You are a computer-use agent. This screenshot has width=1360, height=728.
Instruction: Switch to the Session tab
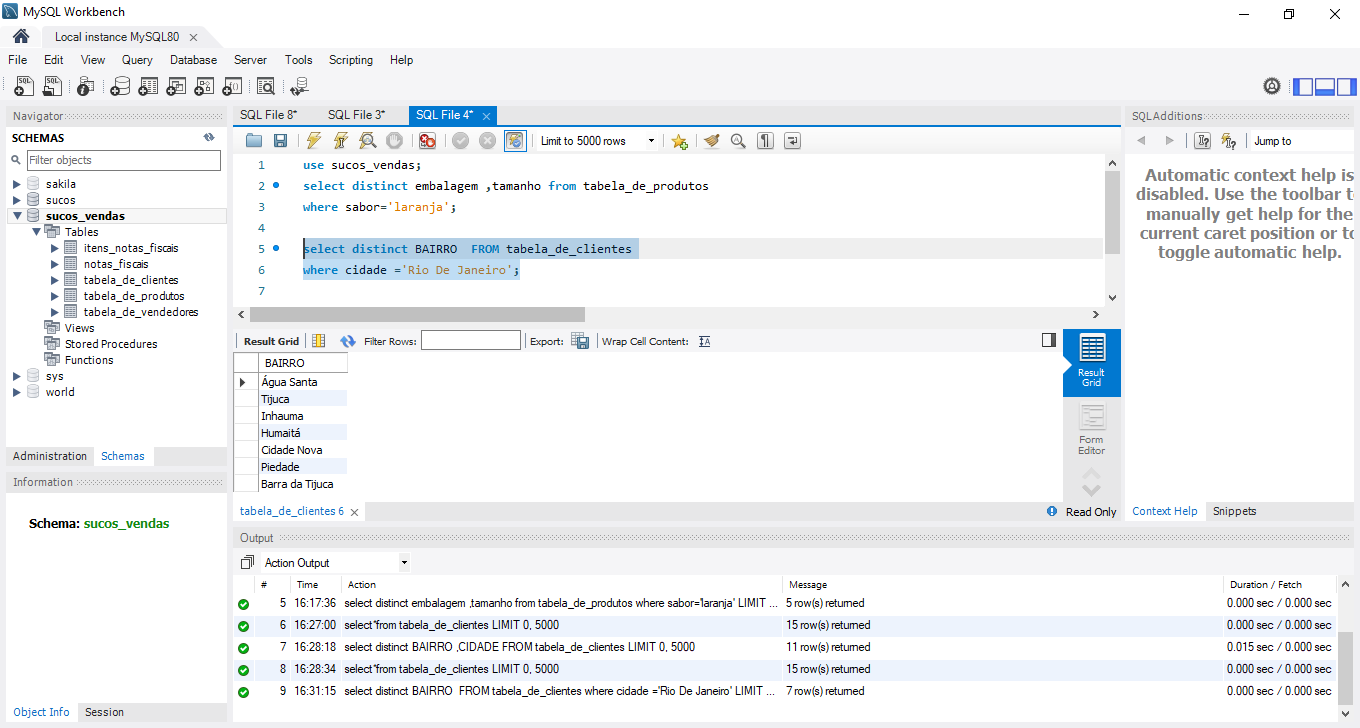coord(104,712)
